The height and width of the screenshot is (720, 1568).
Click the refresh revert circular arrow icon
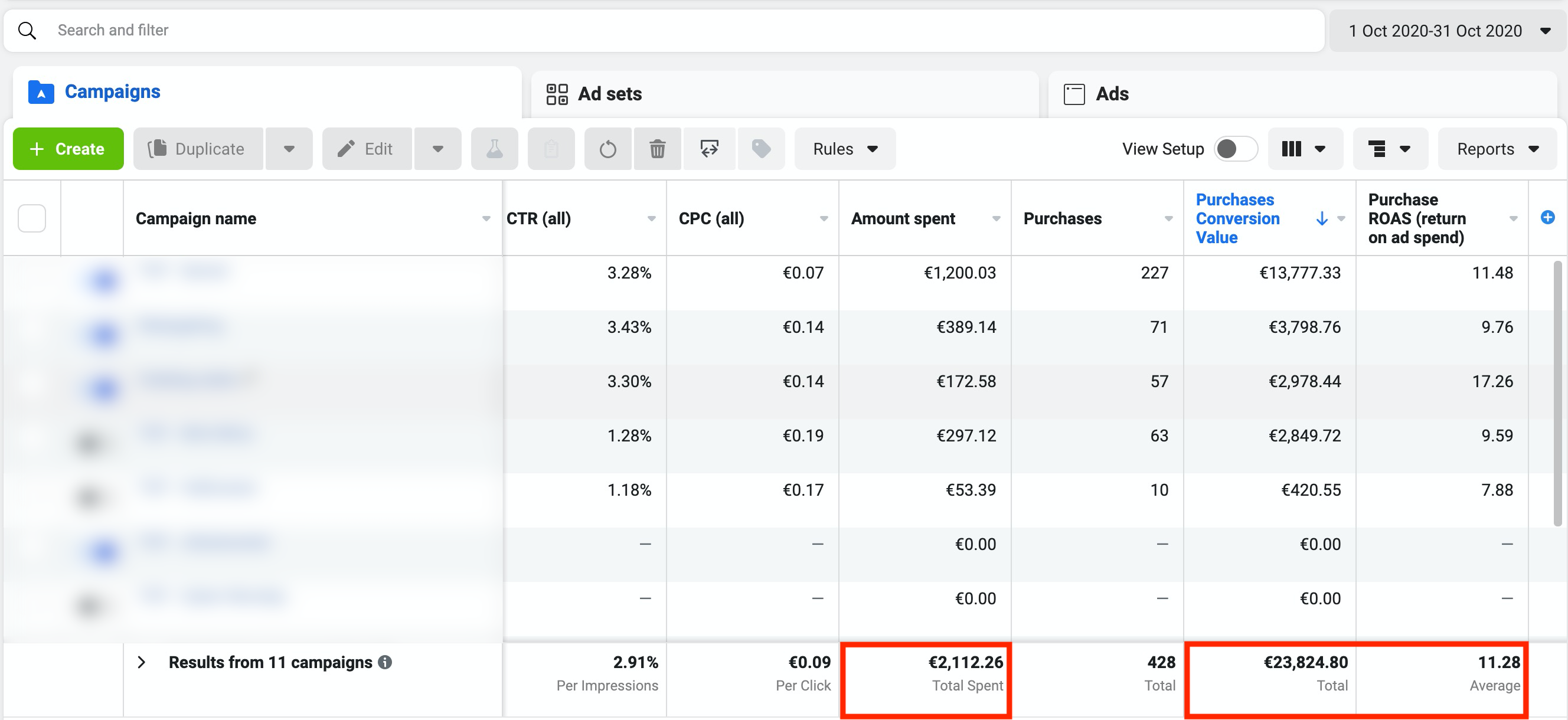[607, 149]
